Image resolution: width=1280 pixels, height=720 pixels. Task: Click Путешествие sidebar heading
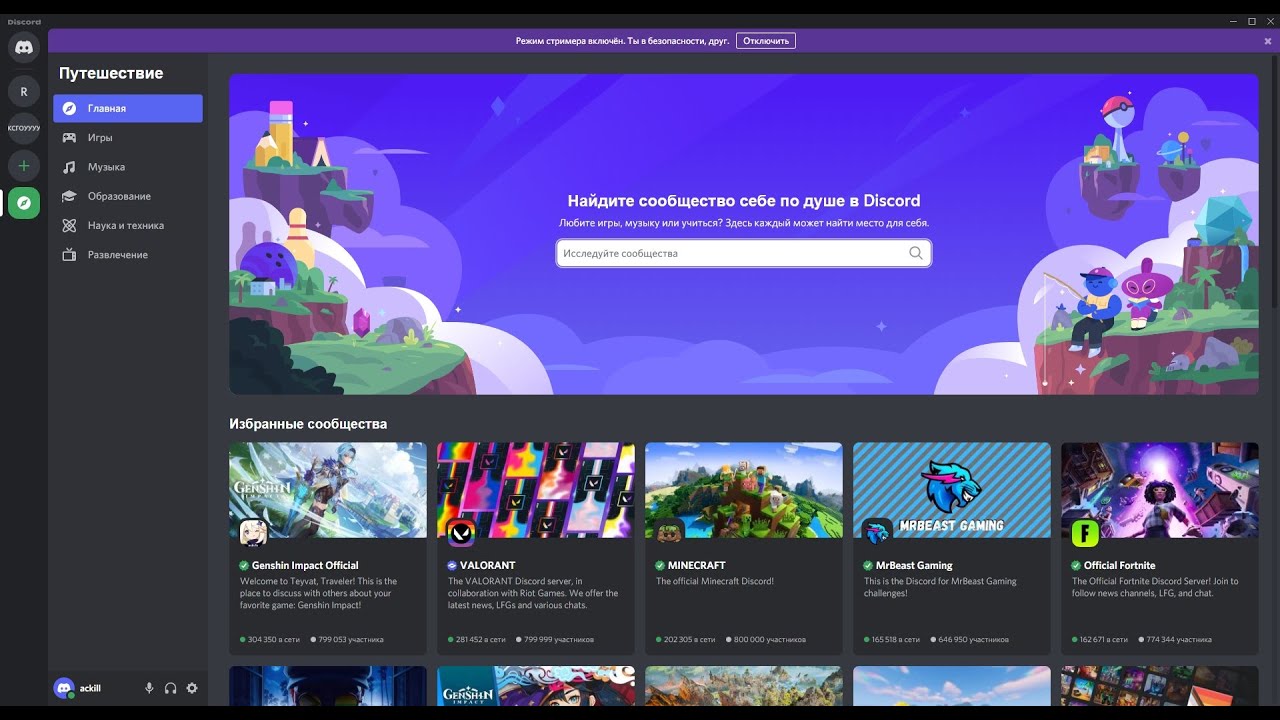111,73
